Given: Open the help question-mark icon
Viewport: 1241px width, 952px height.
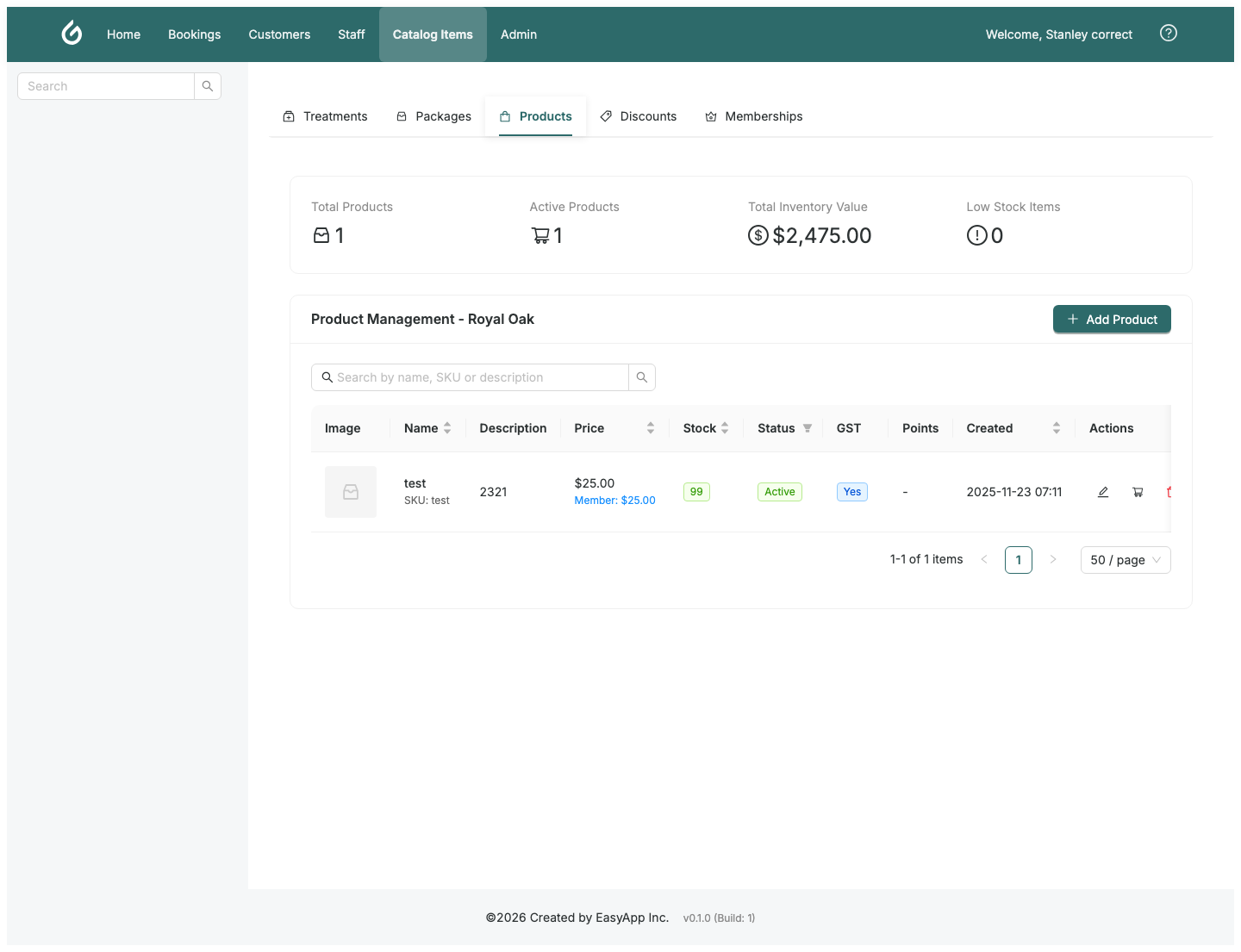Looking at the screenshot, I should pos(1169,33).
